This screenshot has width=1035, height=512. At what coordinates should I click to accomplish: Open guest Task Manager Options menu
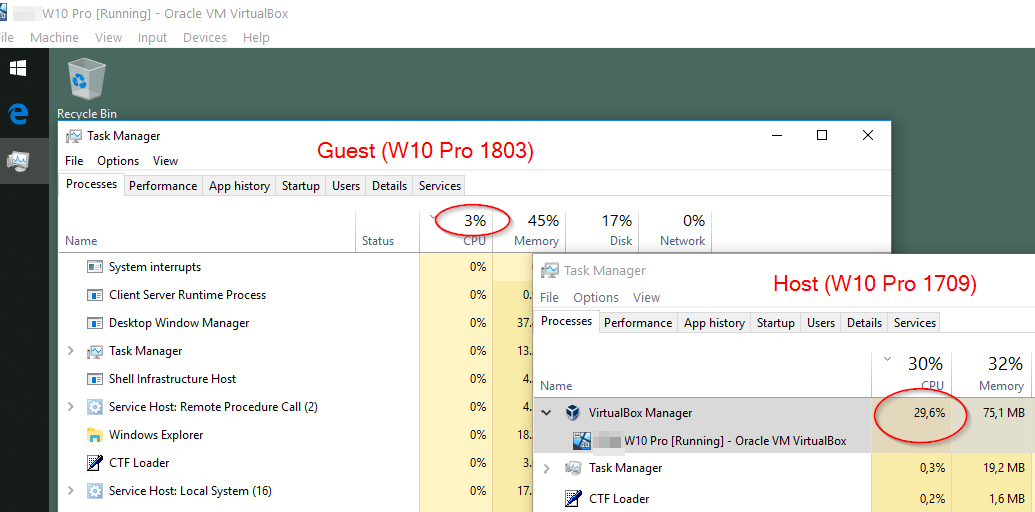tap(118, 161)
